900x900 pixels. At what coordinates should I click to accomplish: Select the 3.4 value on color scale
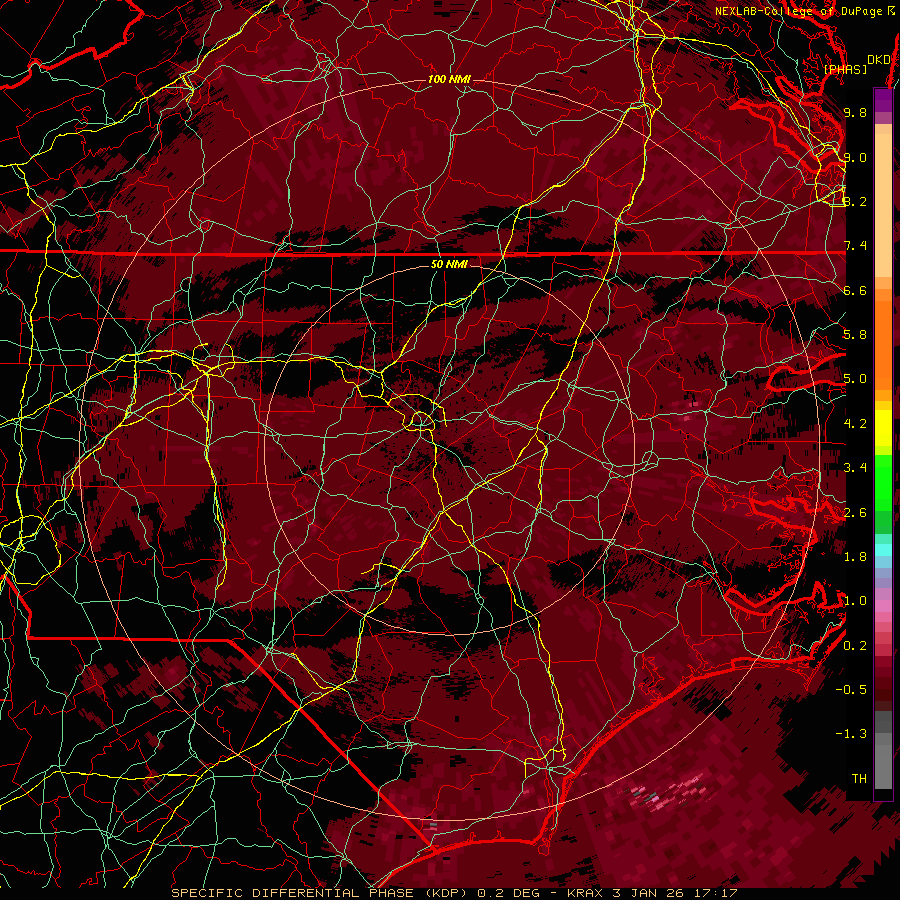(x=855, y=468)
